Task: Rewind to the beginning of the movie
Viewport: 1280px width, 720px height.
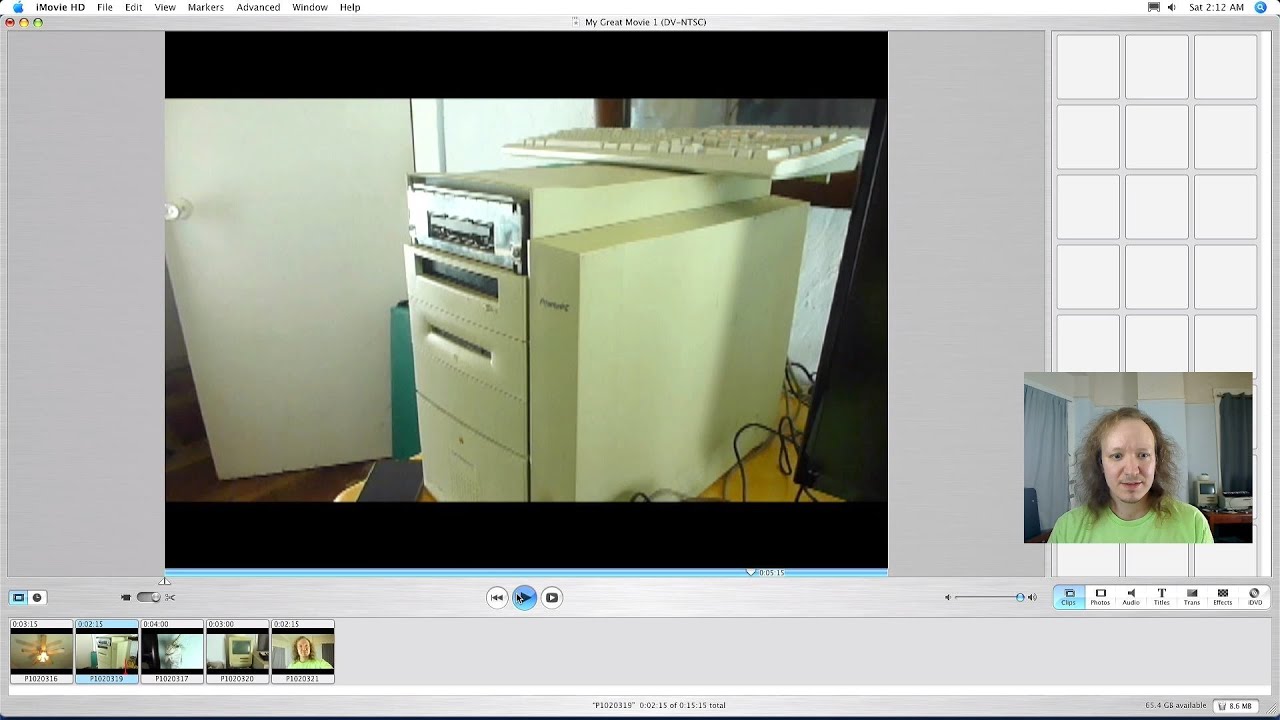Action: point(497,597)
